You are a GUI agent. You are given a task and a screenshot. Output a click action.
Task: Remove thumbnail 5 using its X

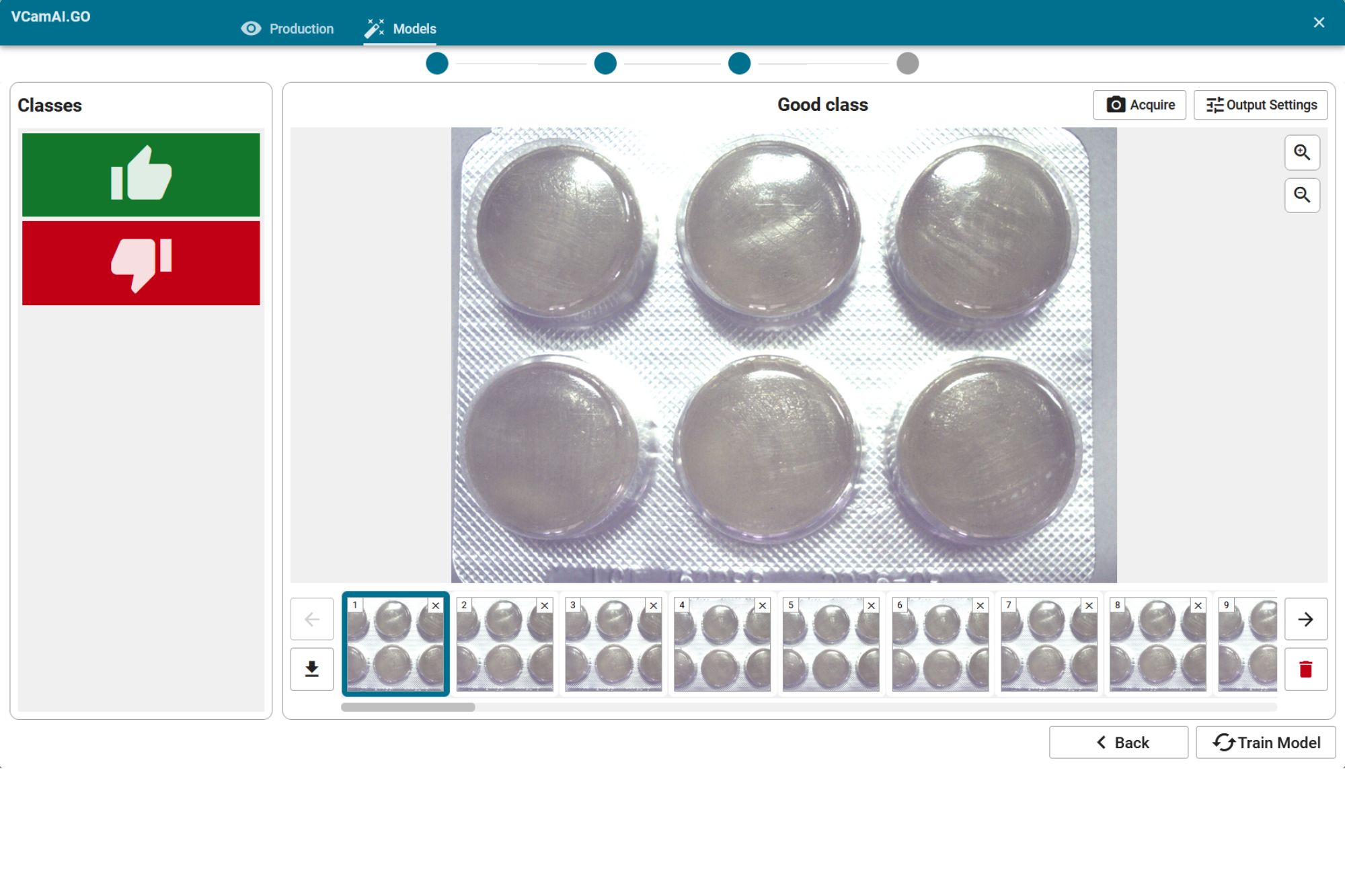tap(872, 606)
